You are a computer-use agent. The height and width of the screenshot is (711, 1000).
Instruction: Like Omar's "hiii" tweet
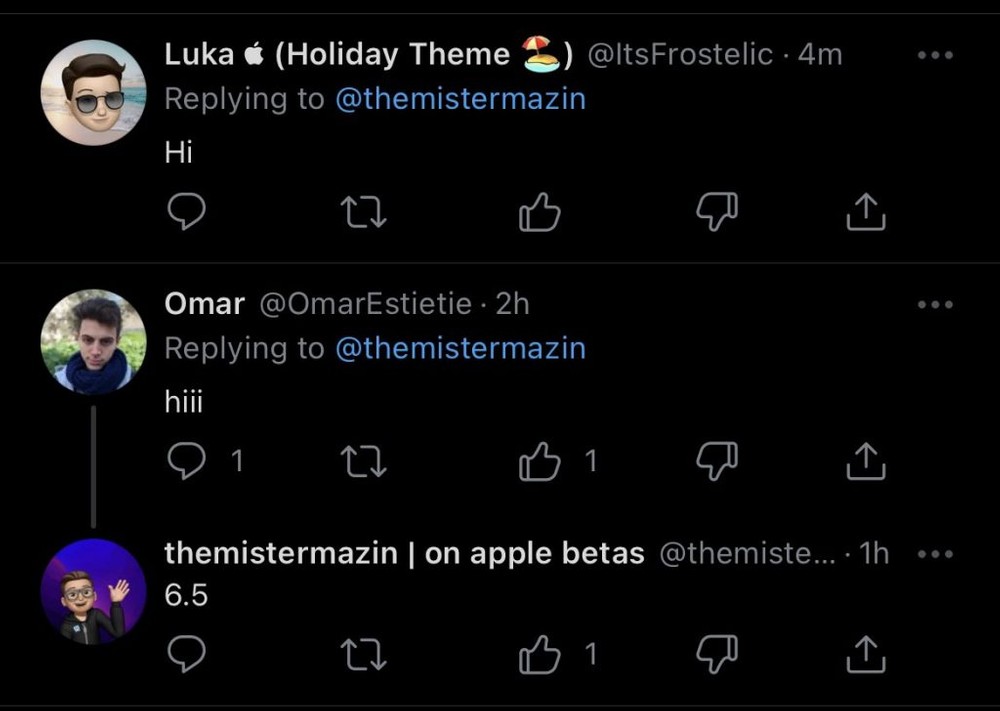point(540,460)
